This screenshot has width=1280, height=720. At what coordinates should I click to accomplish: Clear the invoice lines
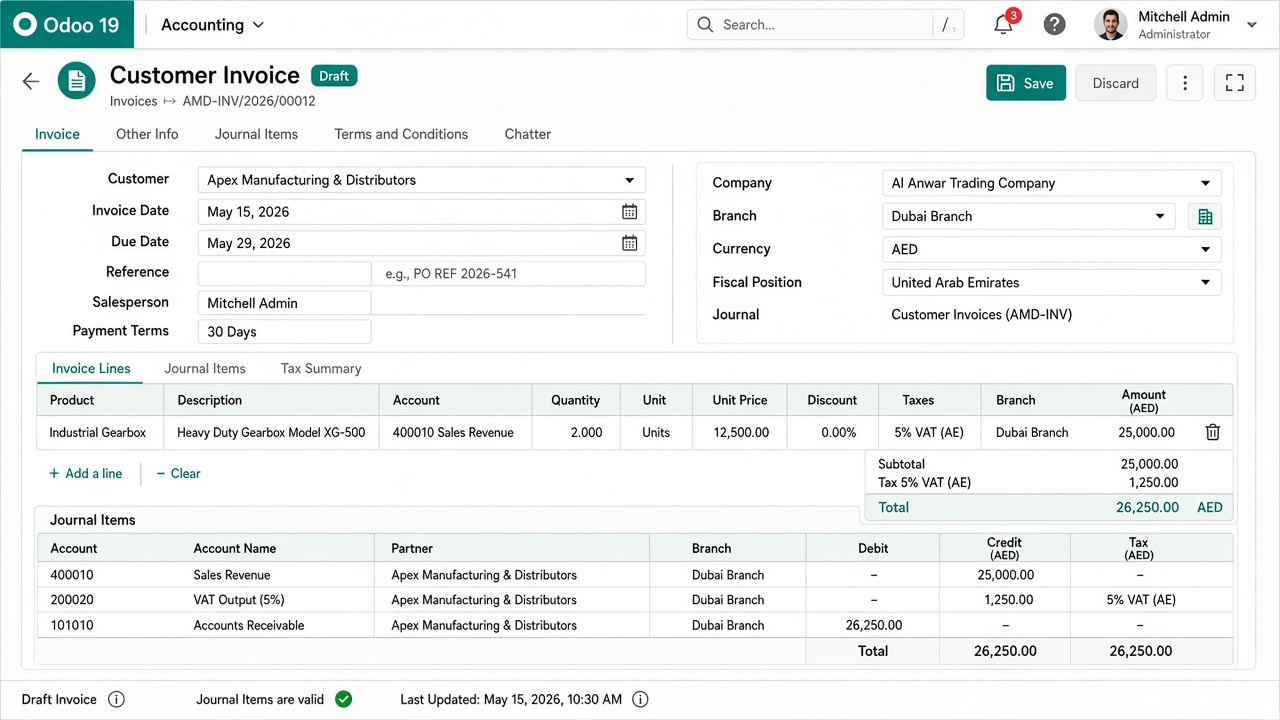178,473
